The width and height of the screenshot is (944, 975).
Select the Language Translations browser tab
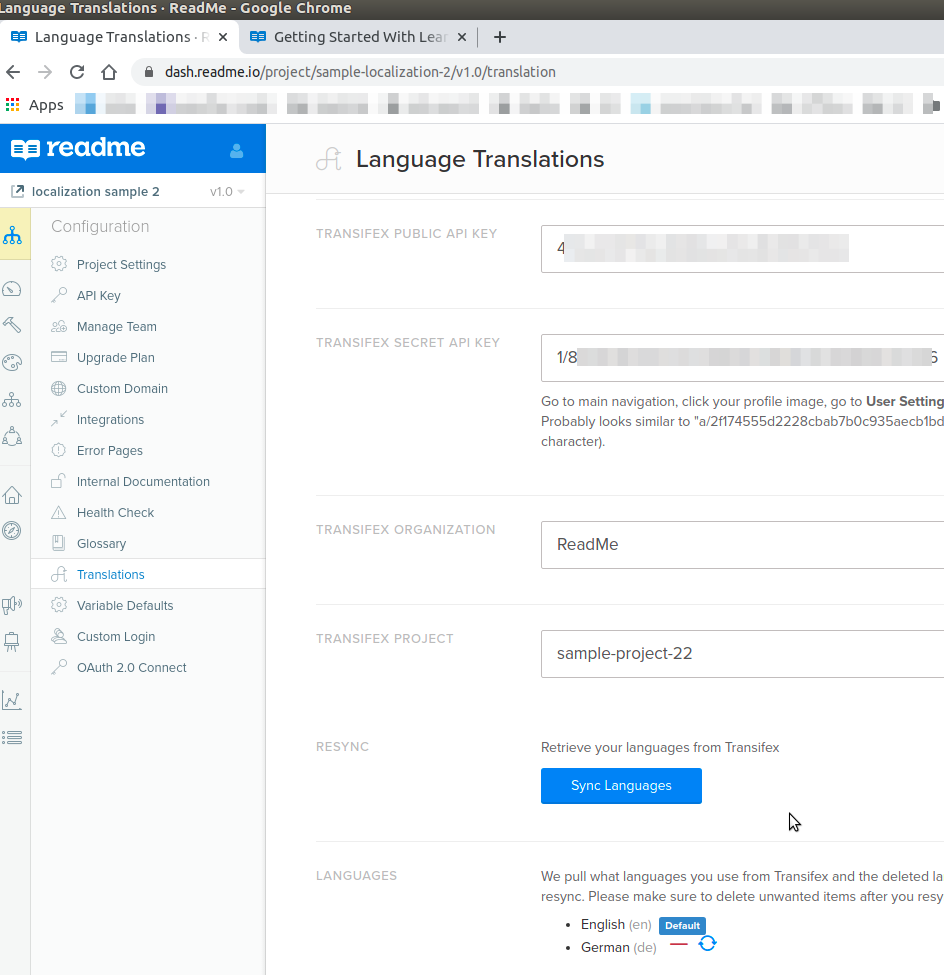(119, 37)
